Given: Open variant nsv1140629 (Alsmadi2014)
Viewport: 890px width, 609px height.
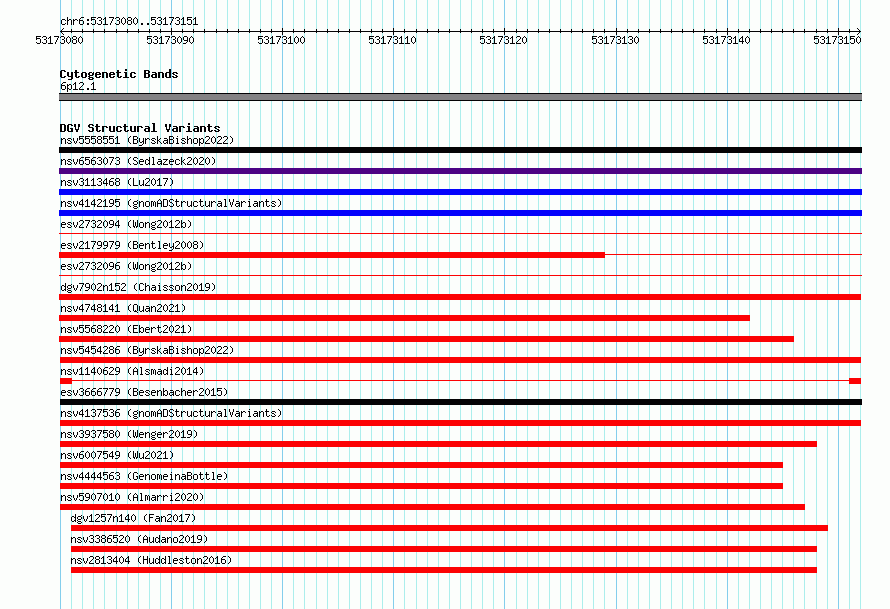Looking at the screenshot, I should 132,371.
